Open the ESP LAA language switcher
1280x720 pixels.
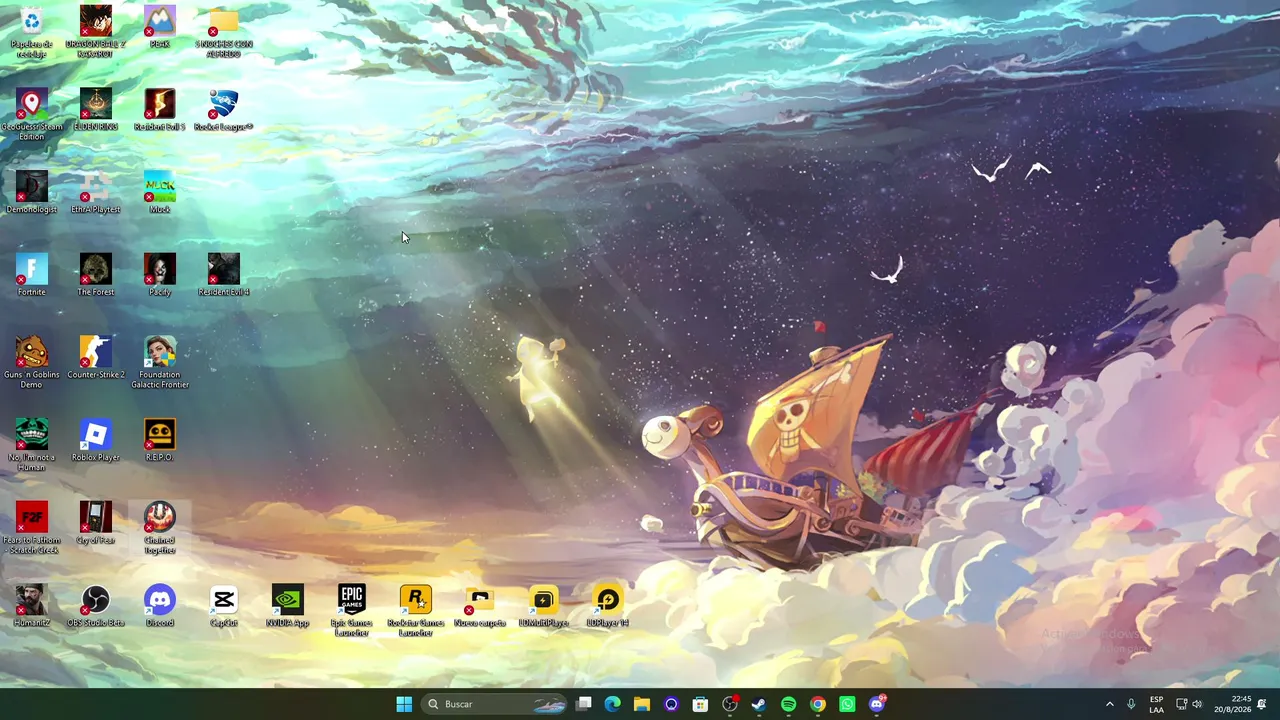(x=1157, y=704)
